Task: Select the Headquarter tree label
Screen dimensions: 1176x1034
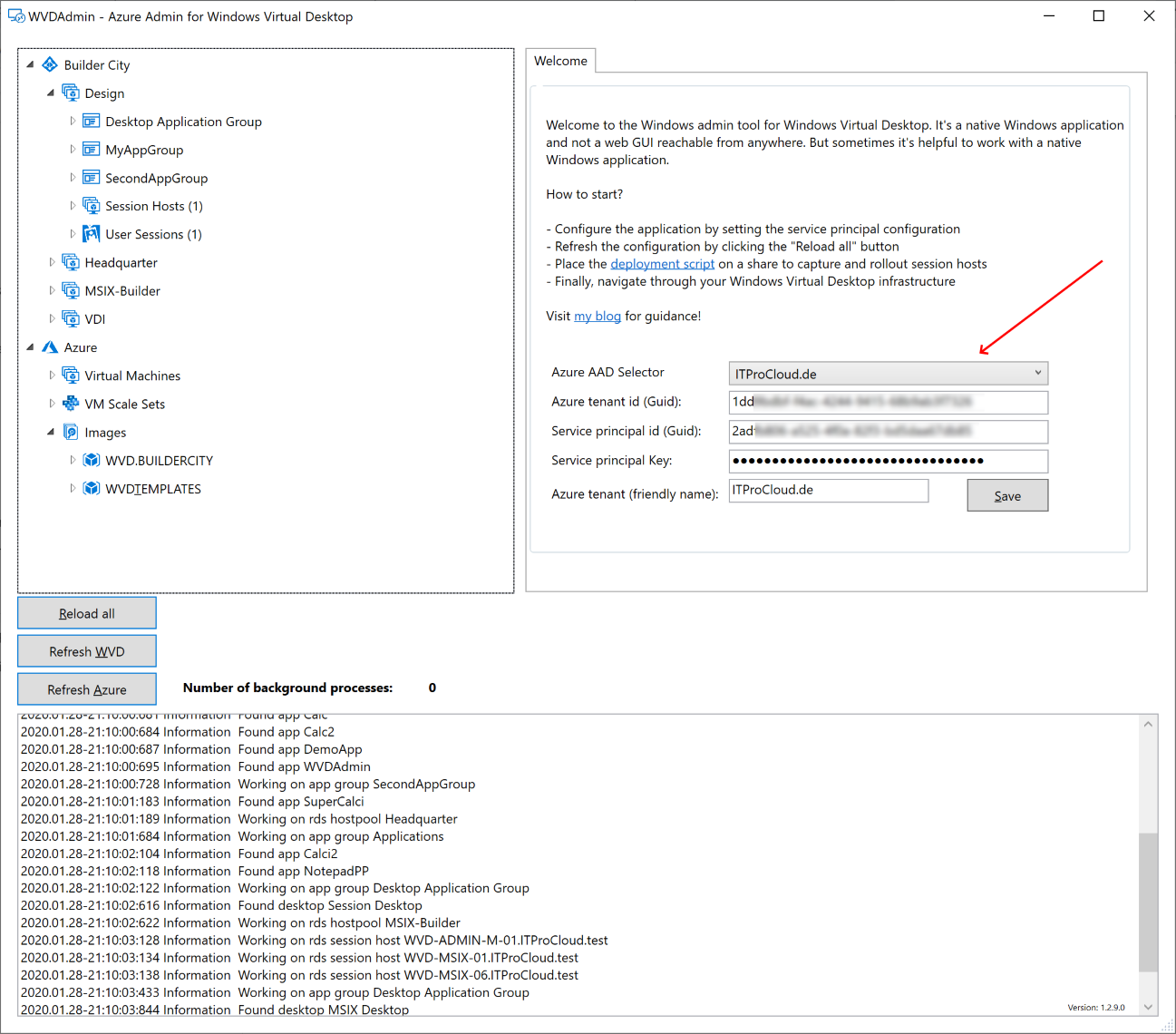Action: (x=121, y=263)
